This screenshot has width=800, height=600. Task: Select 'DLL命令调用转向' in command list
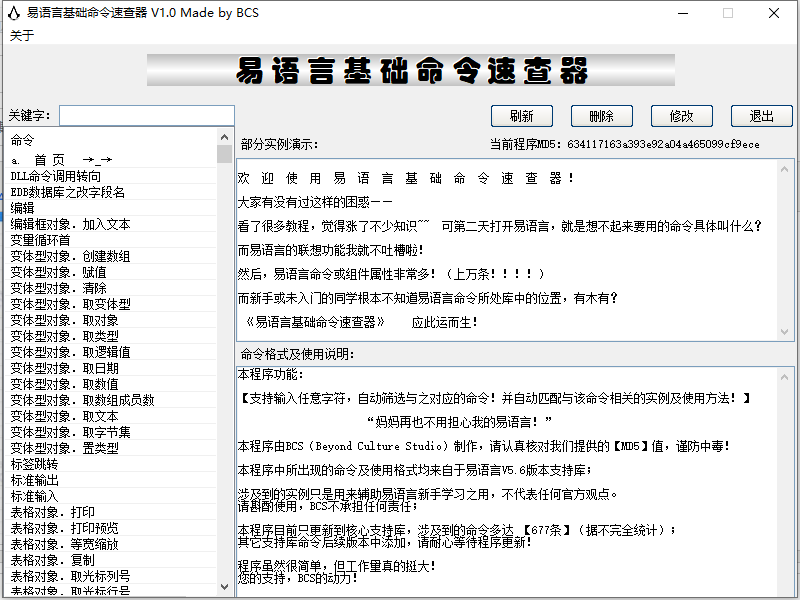point(56,176)
